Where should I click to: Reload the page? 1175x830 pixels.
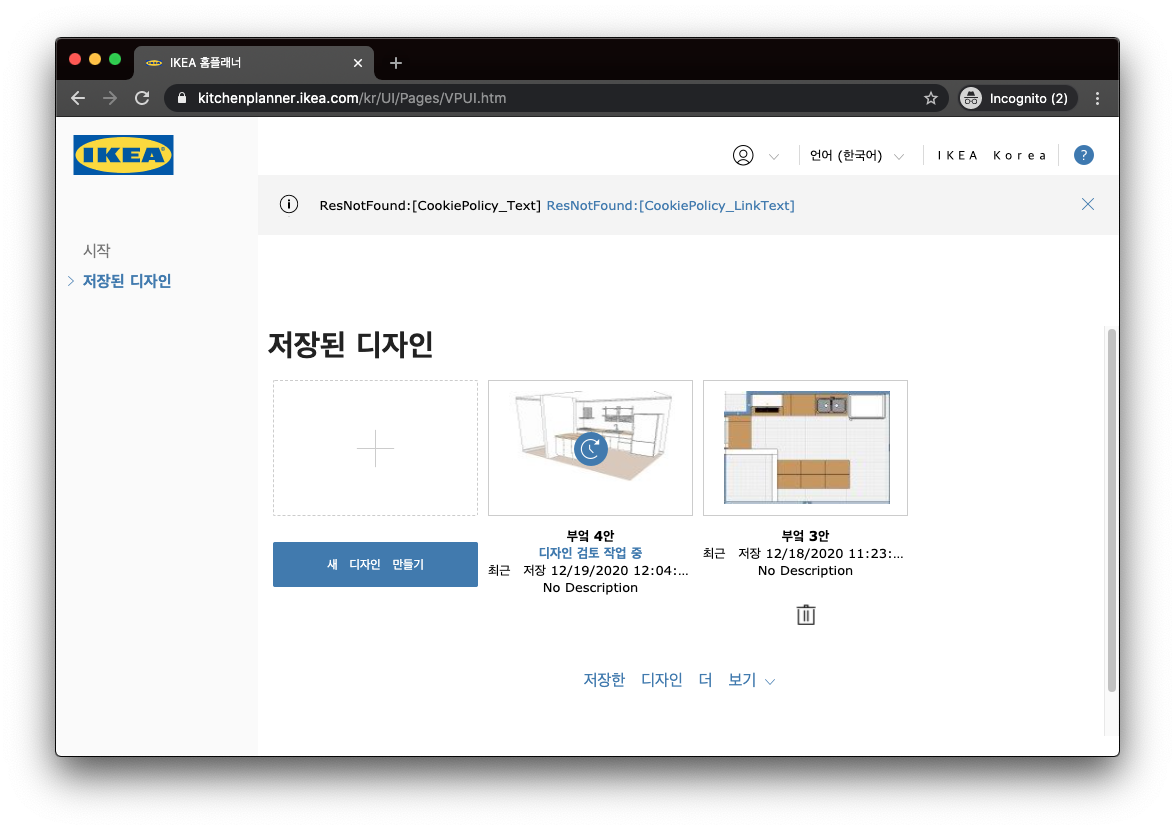[x=142, y=98]
